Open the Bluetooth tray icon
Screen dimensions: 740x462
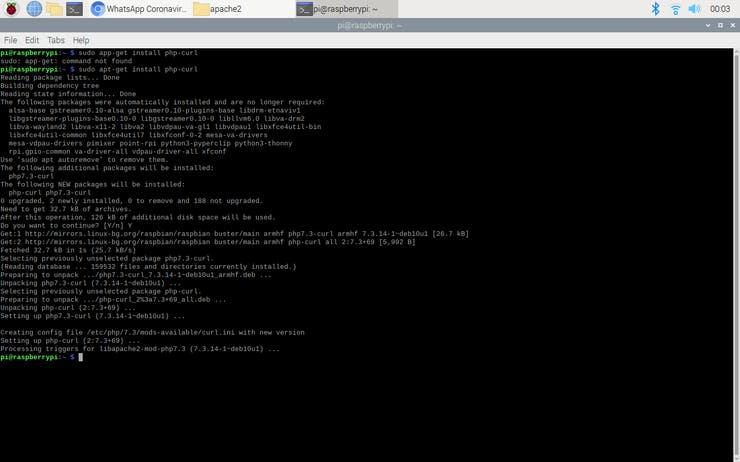click(655, 8)
